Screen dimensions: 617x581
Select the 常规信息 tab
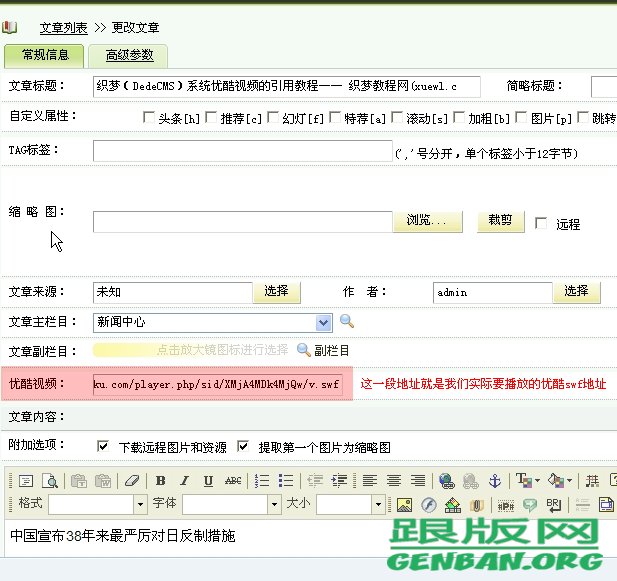44,55
